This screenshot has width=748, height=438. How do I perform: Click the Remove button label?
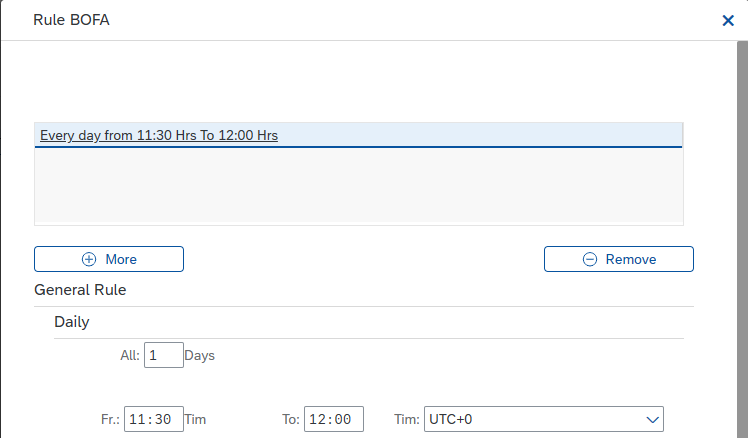(x=631, y=259)
